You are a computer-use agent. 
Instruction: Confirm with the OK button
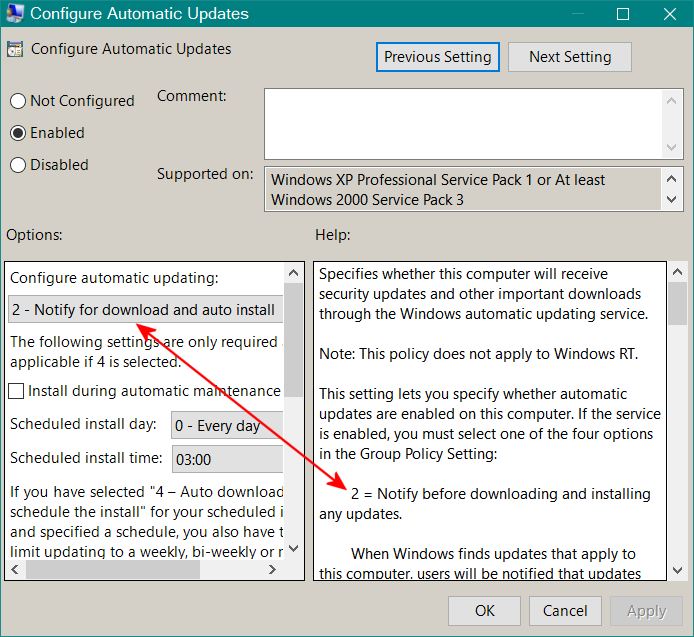point(484,611)
